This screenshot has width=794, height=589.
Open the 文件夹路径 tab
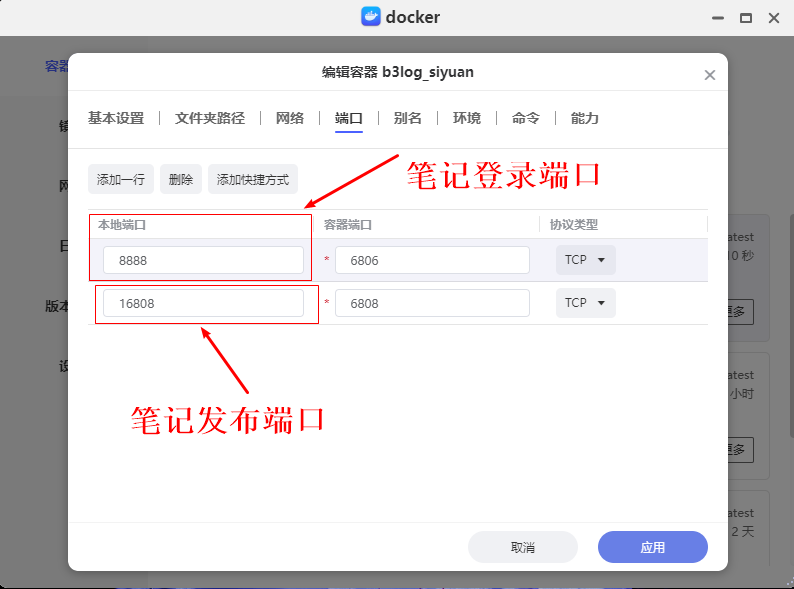210,119
